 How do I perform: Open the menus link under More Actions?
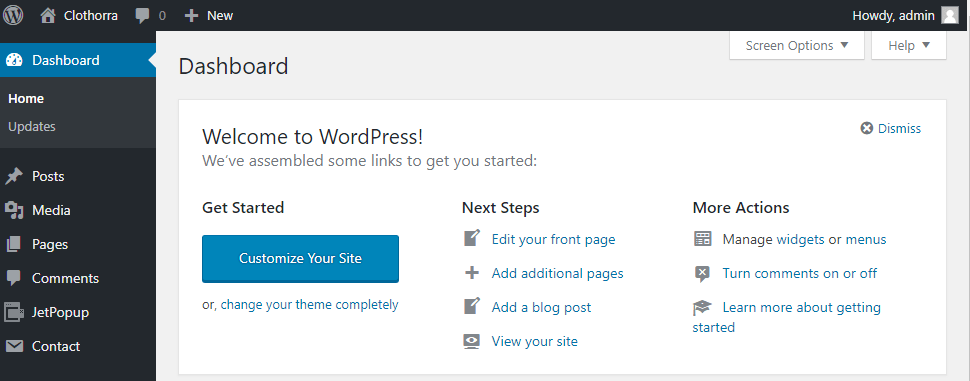(865, 239)
